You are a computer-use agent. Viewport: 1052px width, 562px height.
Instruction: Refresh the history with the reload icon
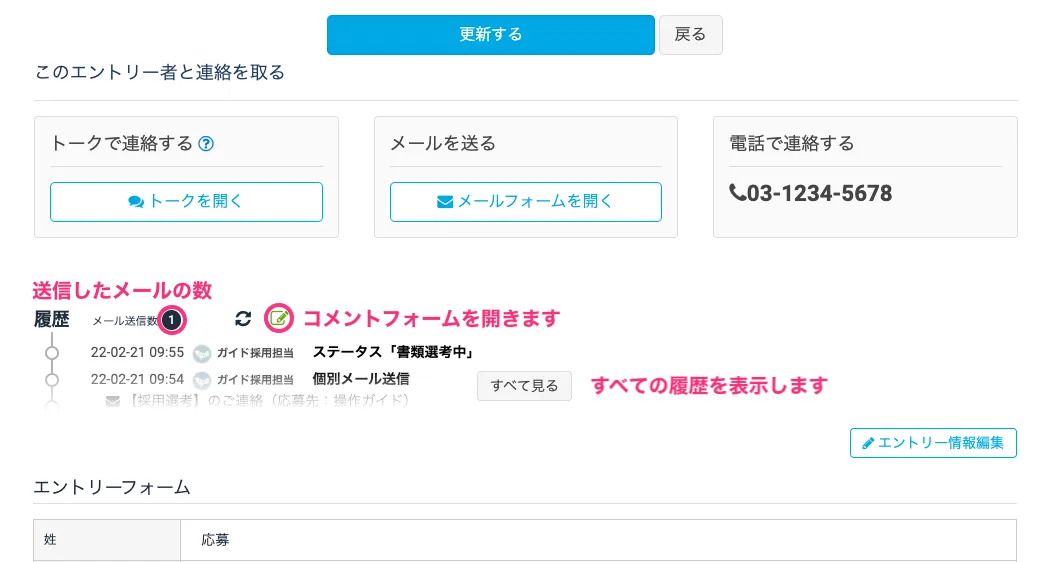point(243,319)
